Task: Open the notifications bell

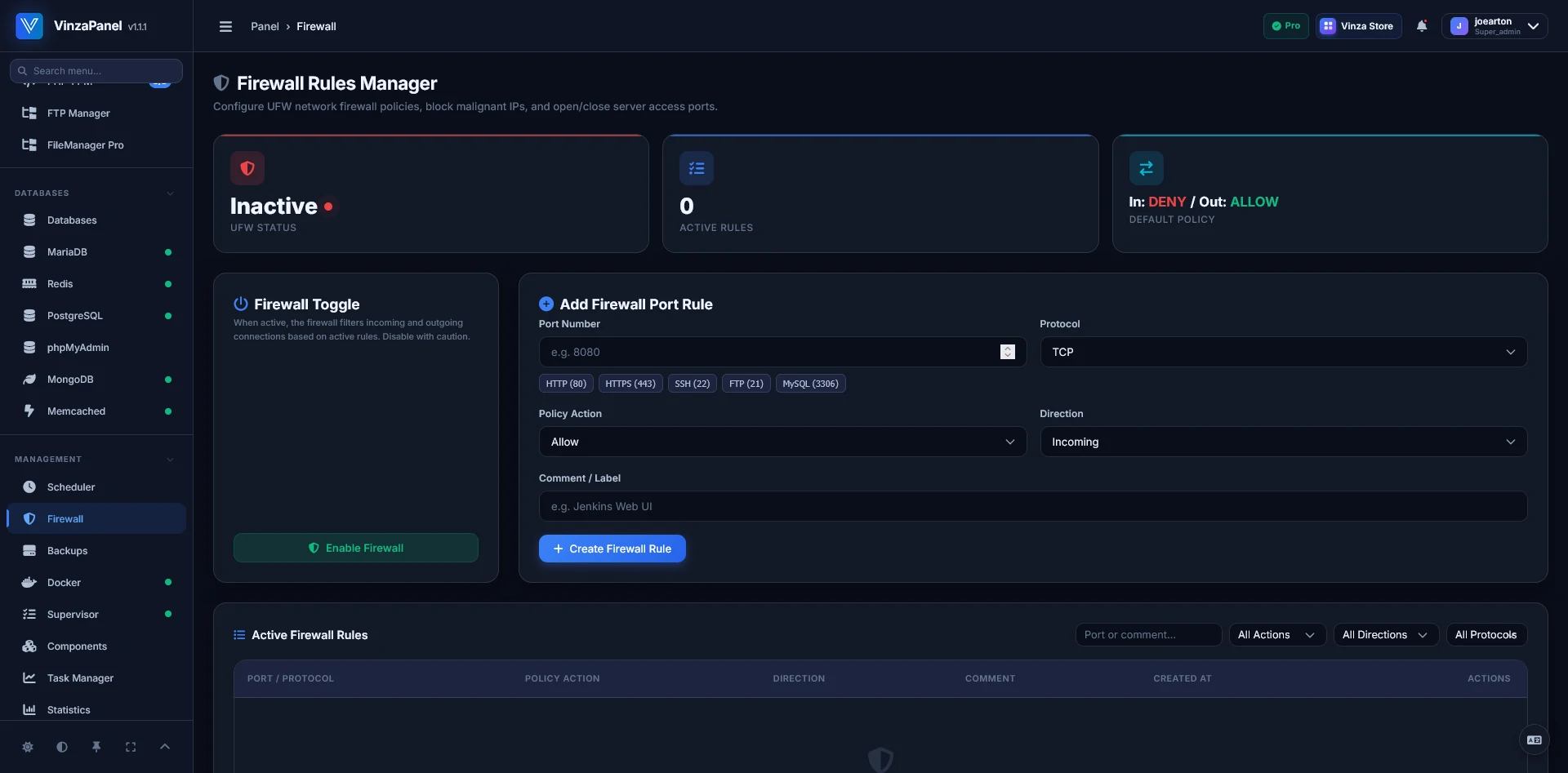Action: point(1422,26)
